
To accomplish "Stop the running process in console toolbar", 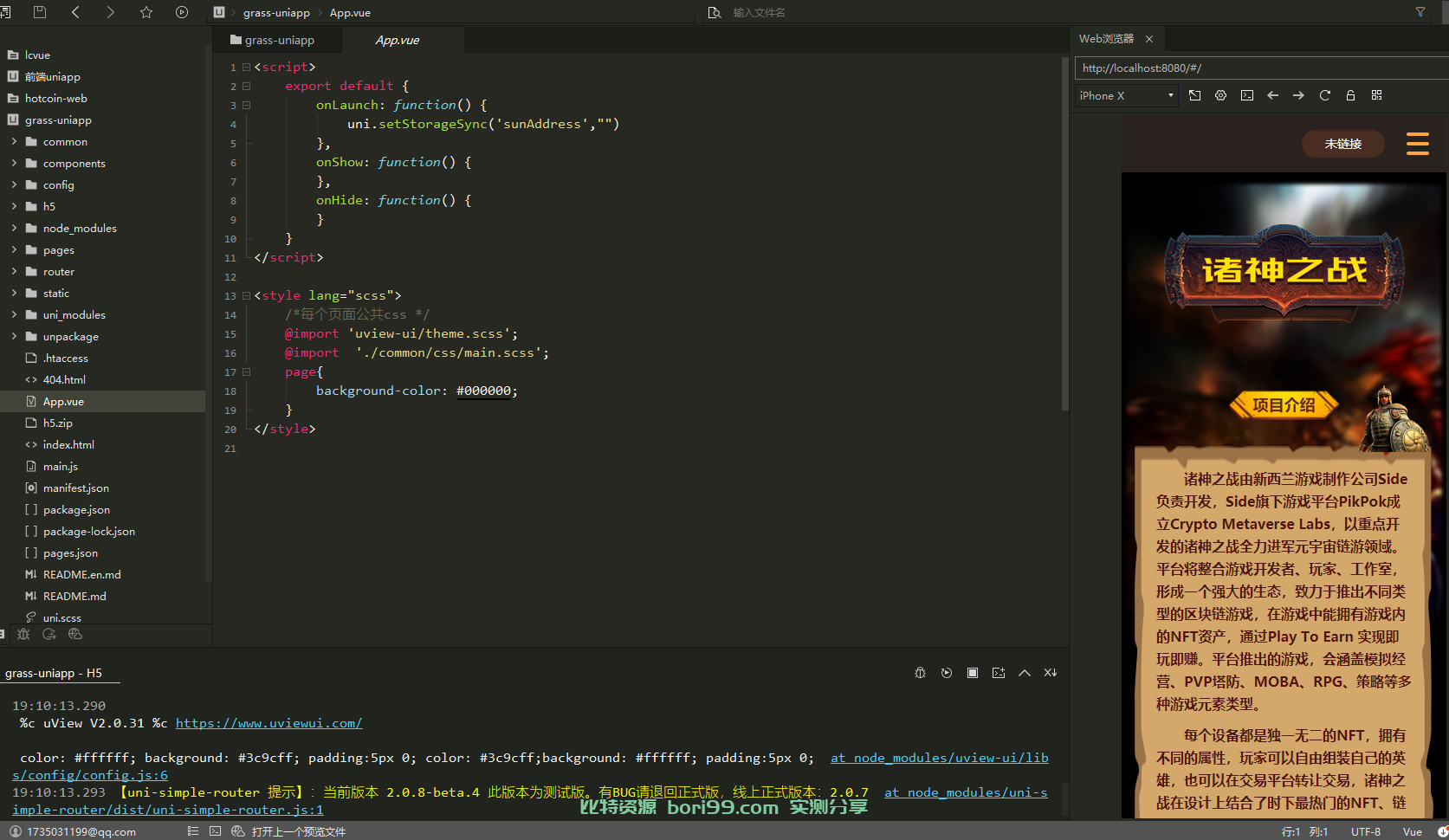I will coord(973,673).
